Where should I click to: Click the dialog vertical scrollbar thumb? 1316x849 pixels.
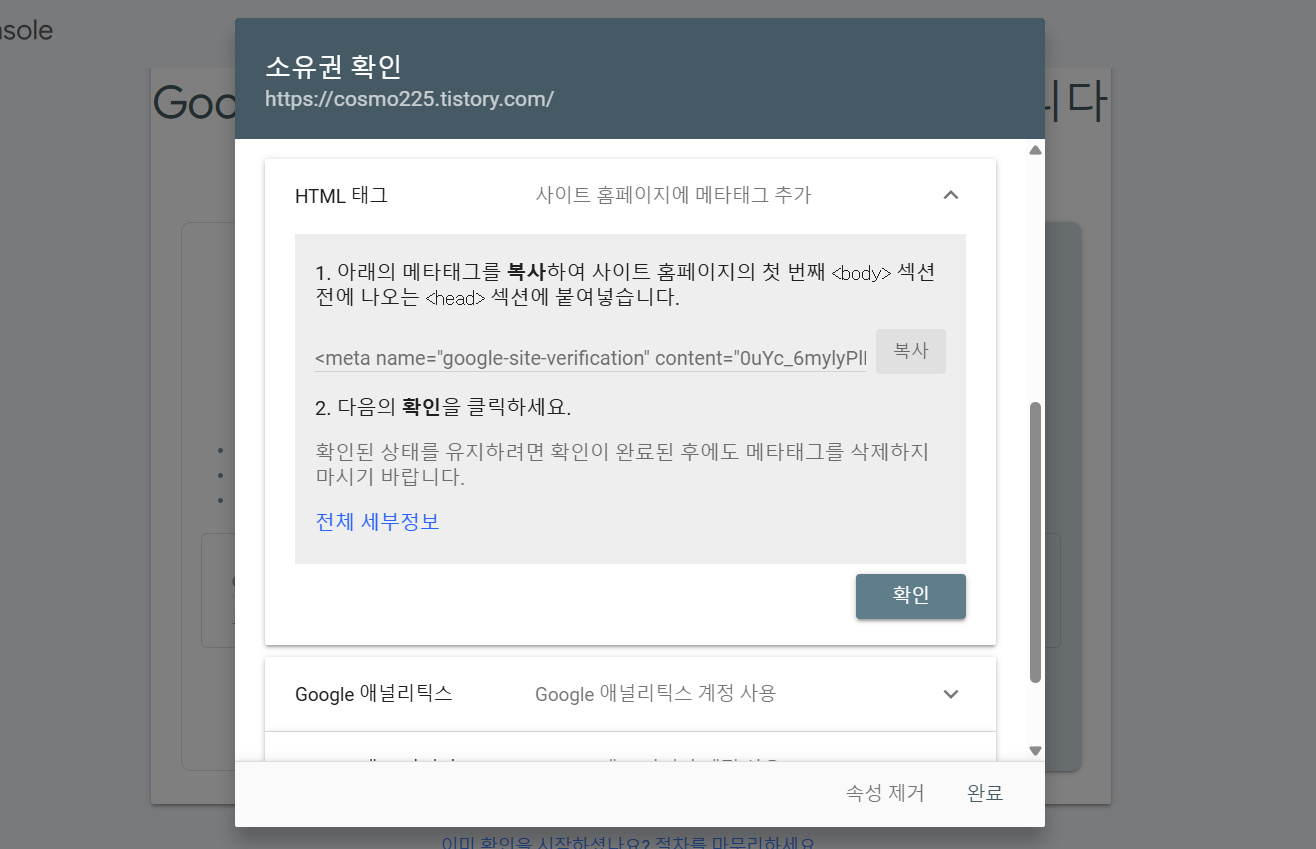tap(1035, 542)
